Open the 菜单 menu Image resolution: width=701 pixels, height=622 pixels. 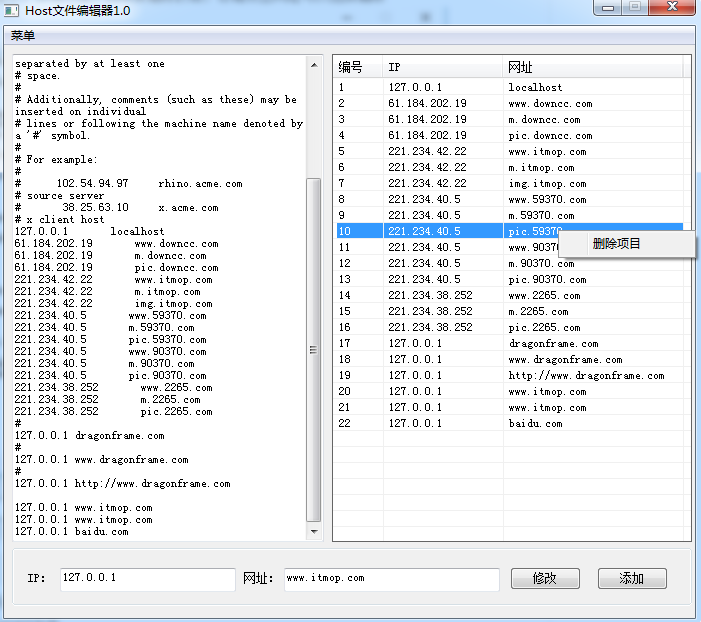pyautogui.click(x=23, y=36)
